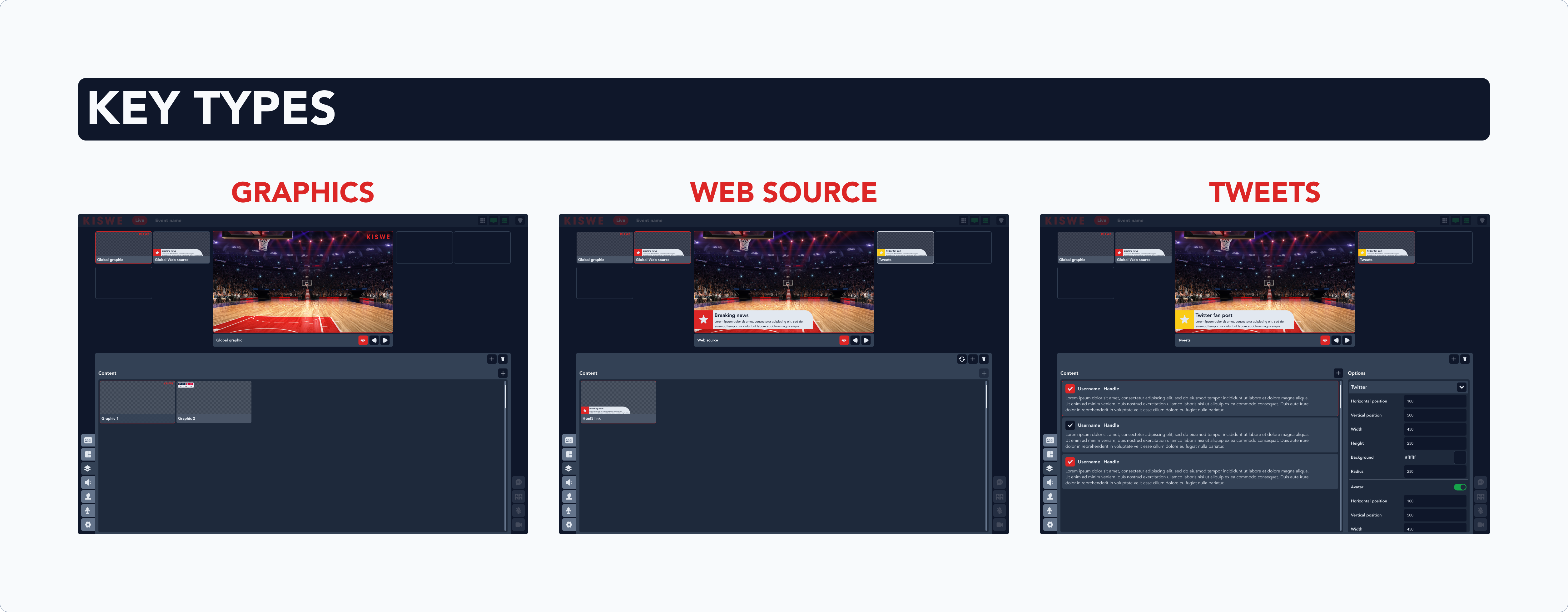Viewport: 1568px width, 612px height.
Task: Open speaker audio icon in Web Source mockup
Action: point(569,482)
